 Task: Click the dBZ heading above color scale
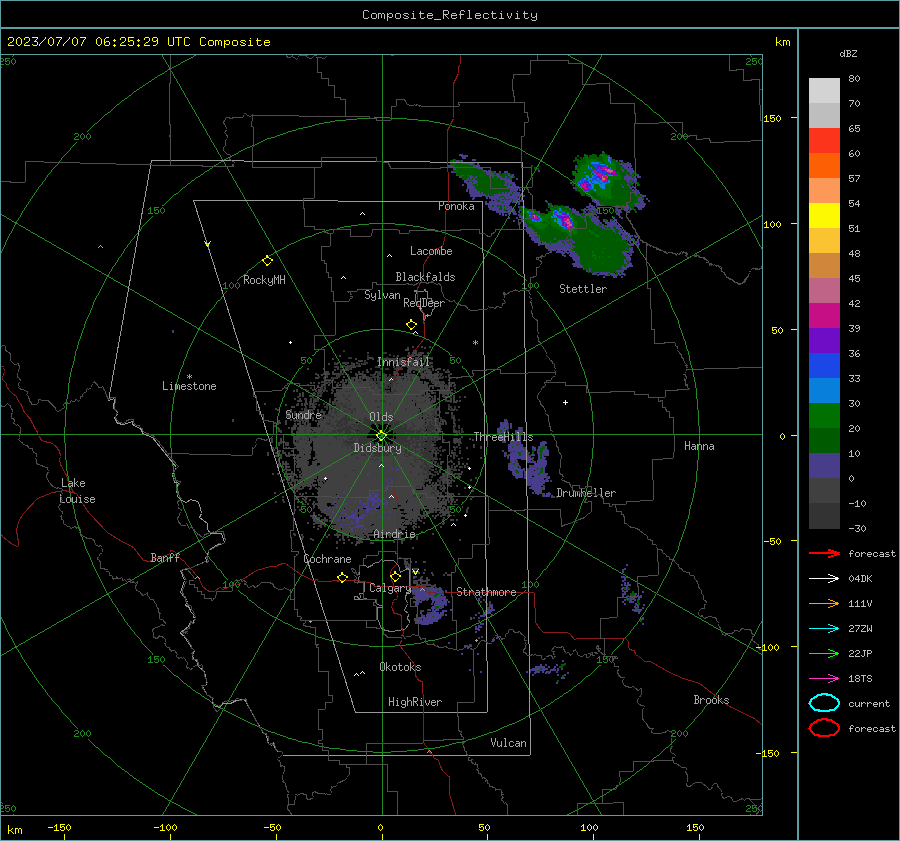point(848,53)
